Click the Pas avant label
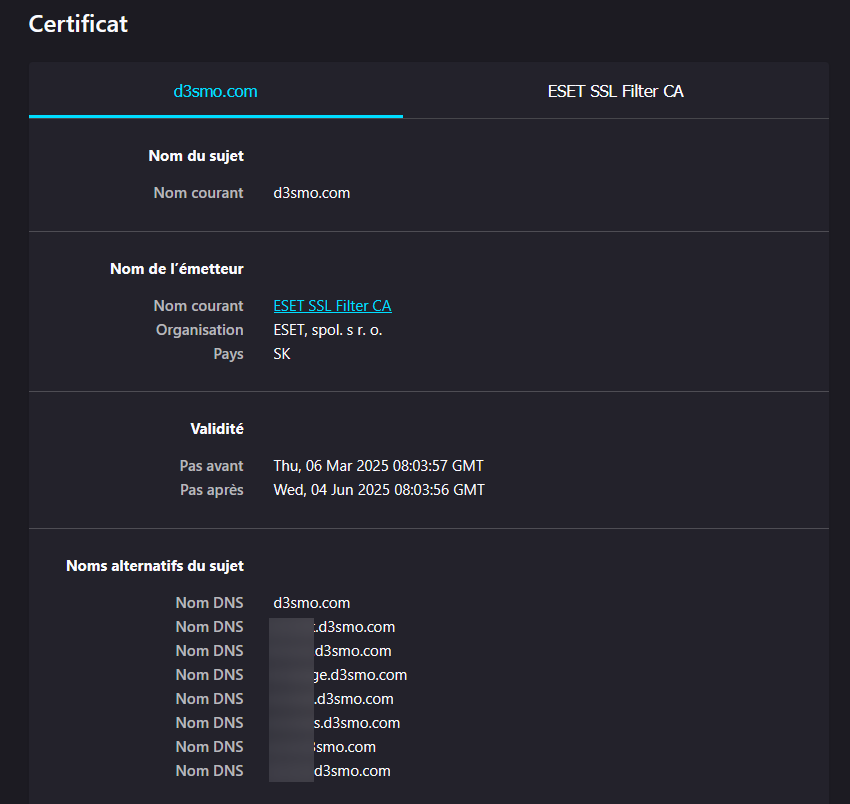This screenshot has width=850, height=804. click(211, 466)
